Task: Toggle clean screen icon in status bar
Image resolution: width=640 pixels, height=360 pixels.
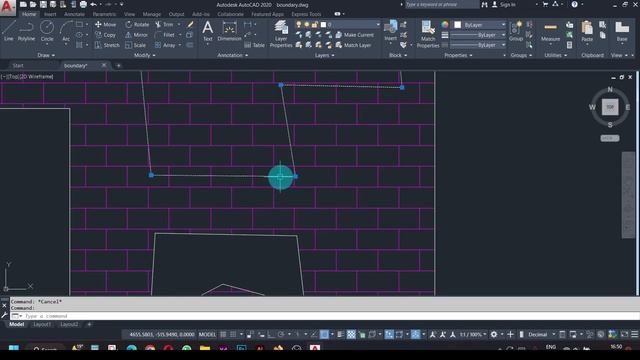Action: pyautogui.click(x=624, y=335)
